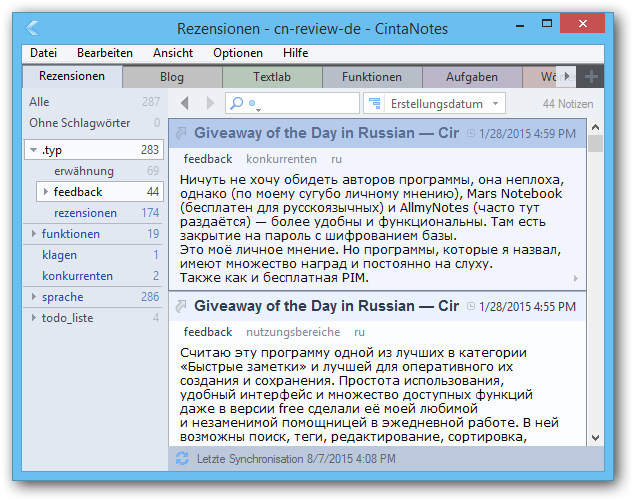Expand first note text via small arrow
The width and height of the screenshot is (634, 501).
pyautogui.click(x=576, y=278)
